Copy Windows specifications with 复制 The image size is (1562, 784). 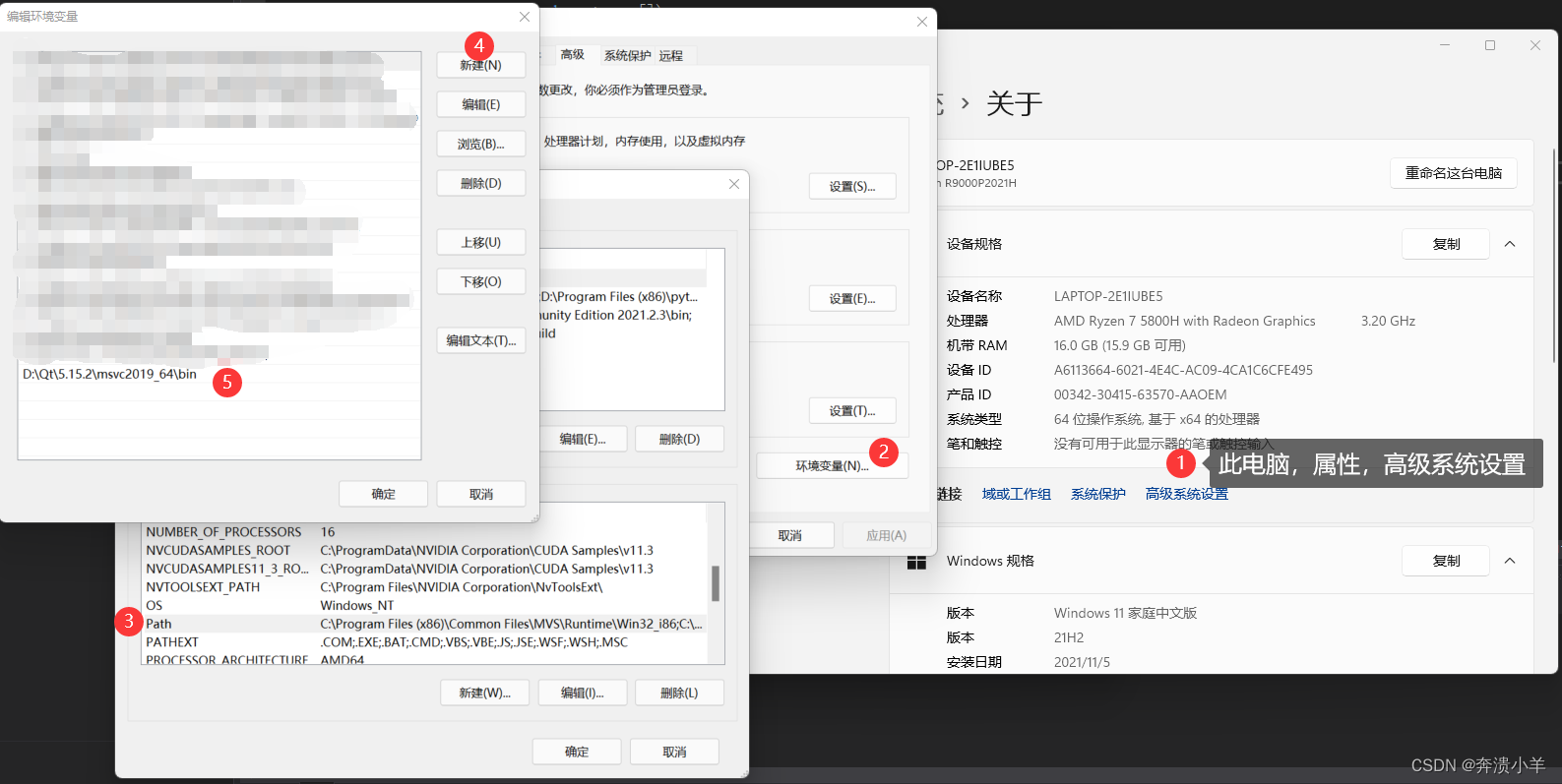(x=1446, y=561)
